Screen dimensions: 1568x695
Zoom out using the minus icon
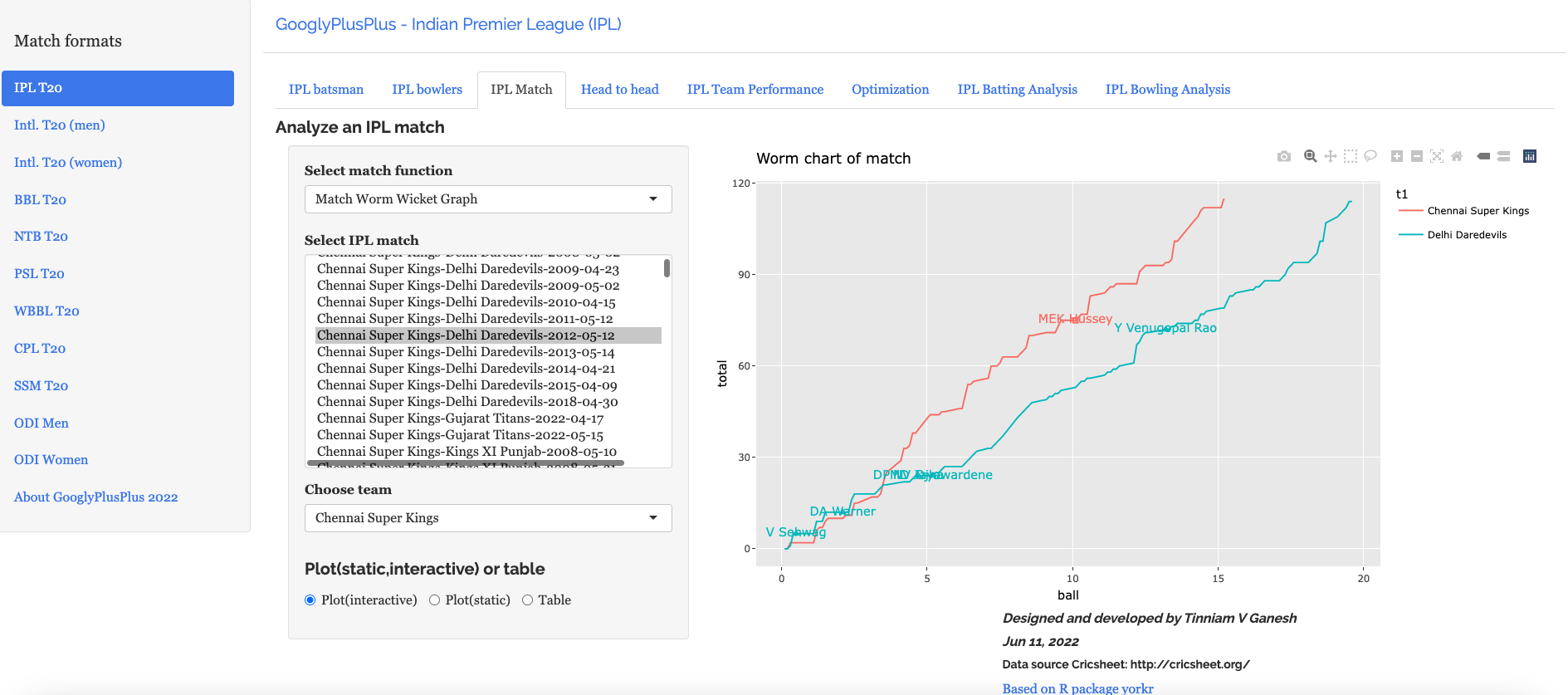(x=1417, y=156)
